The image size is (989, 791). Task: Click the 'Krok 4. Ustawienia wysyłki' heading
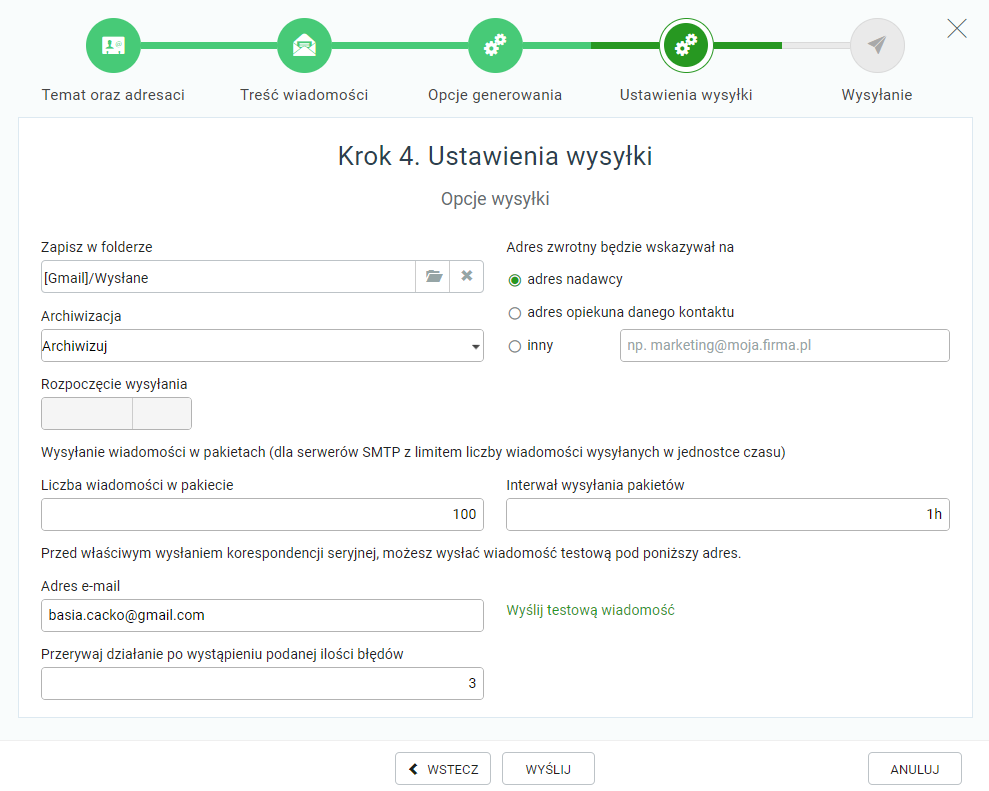click(495, 156)
